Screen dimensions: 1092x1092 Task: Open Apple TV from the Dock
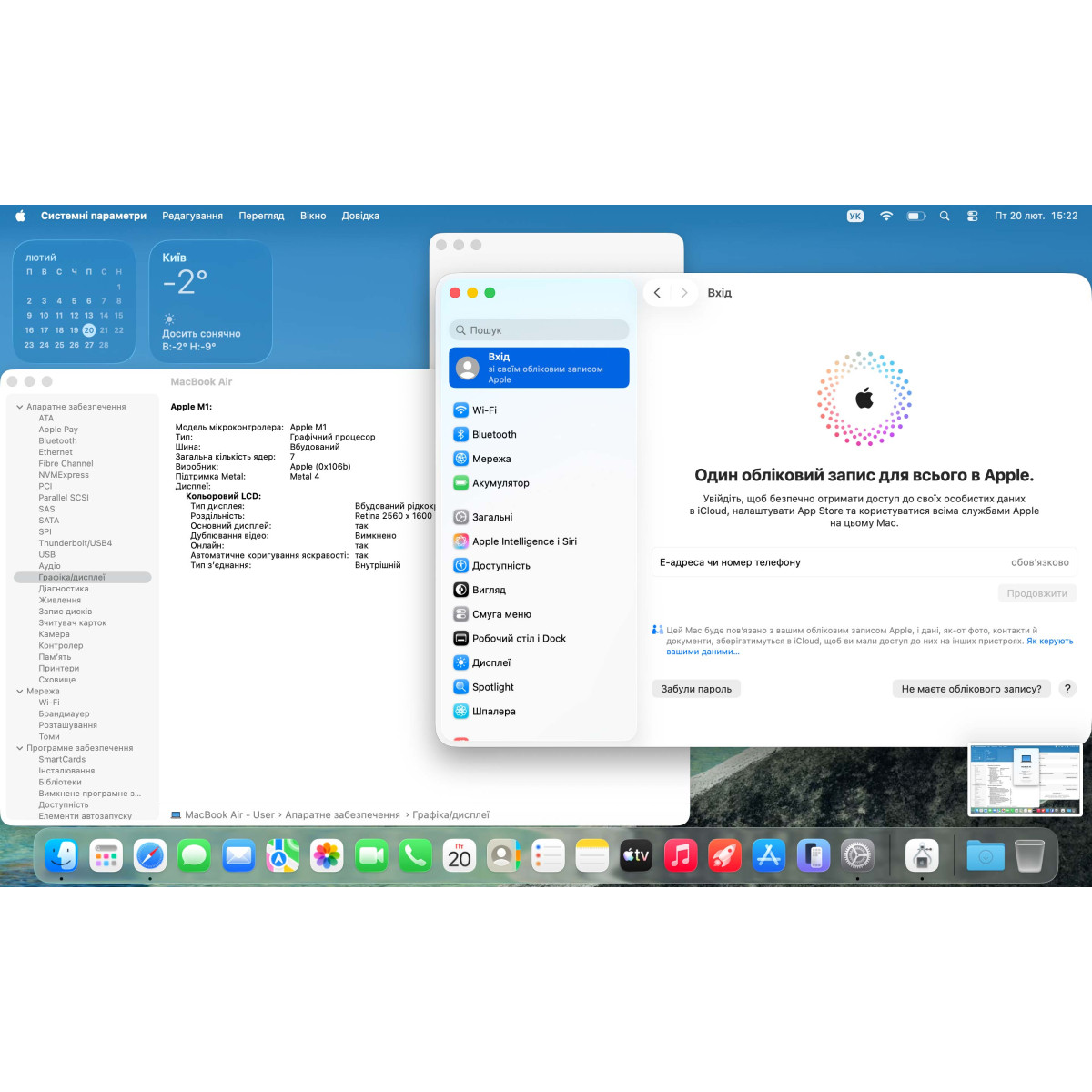tap(636, 855)
